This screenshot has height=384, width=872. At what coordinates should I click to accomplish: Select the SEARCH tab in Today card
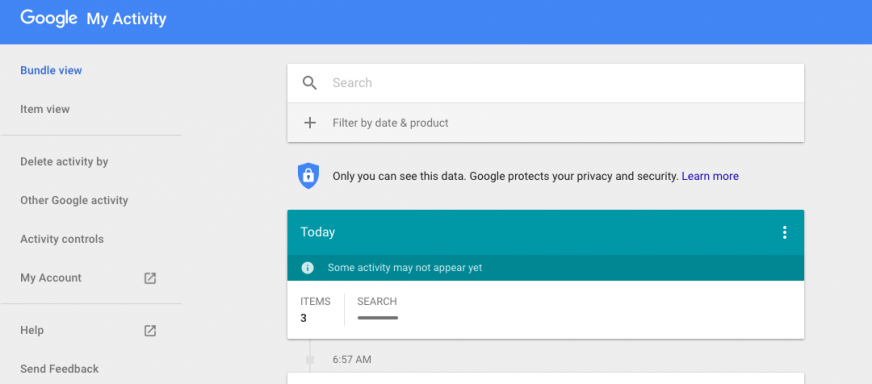(x=377, y=308)
